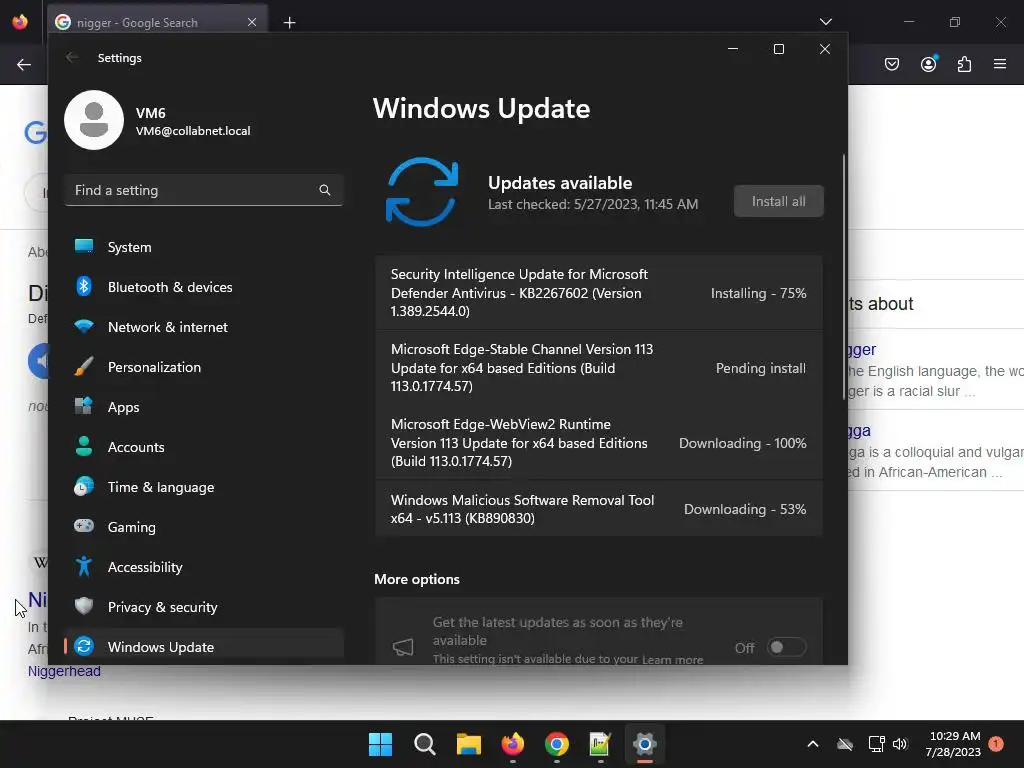The image size is (1024, 768).
Task: Select the Microsoft Edge-Stable Channel update row
Action: click(599, 368)
